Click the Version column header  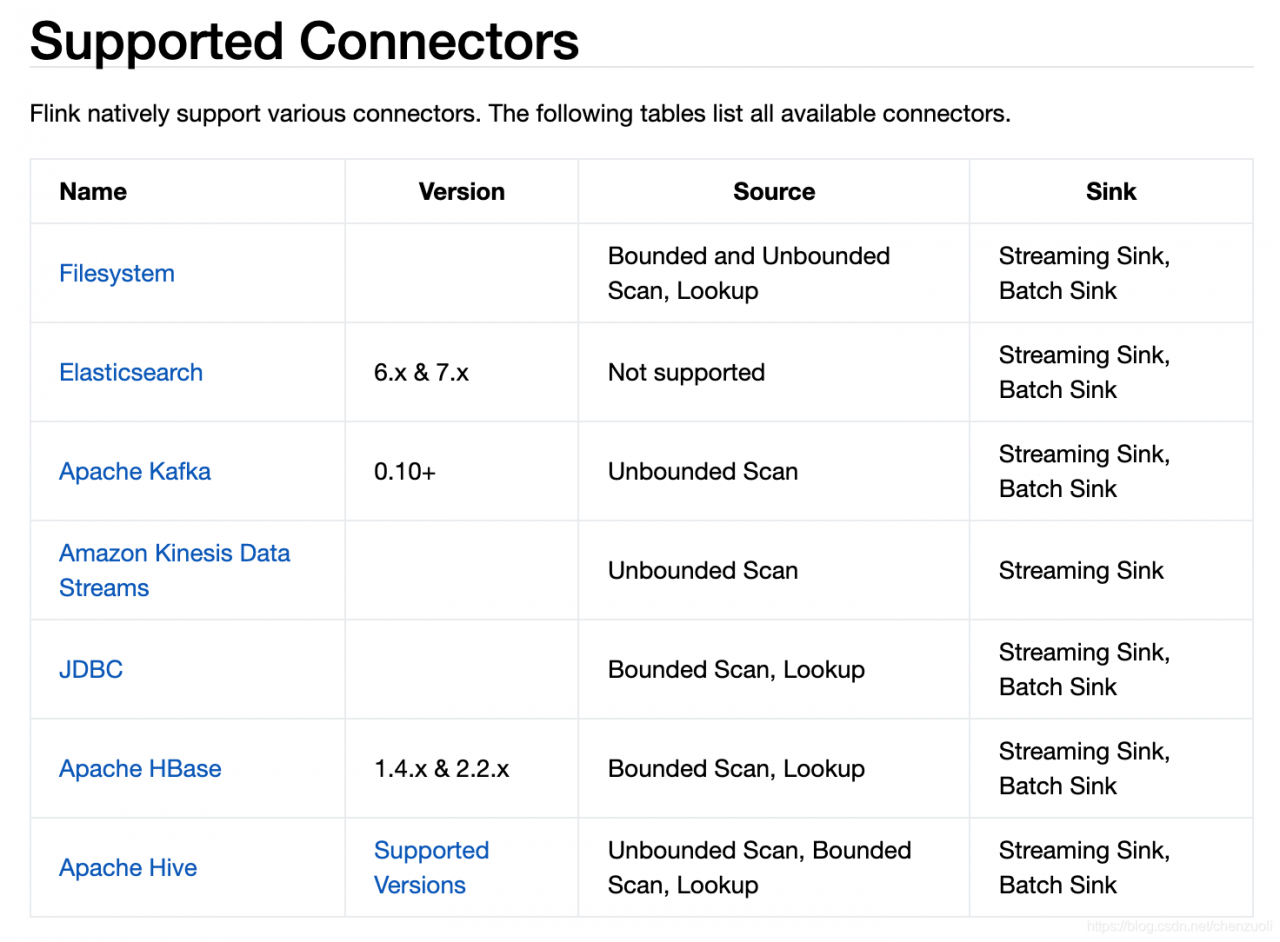pos(461,191)
